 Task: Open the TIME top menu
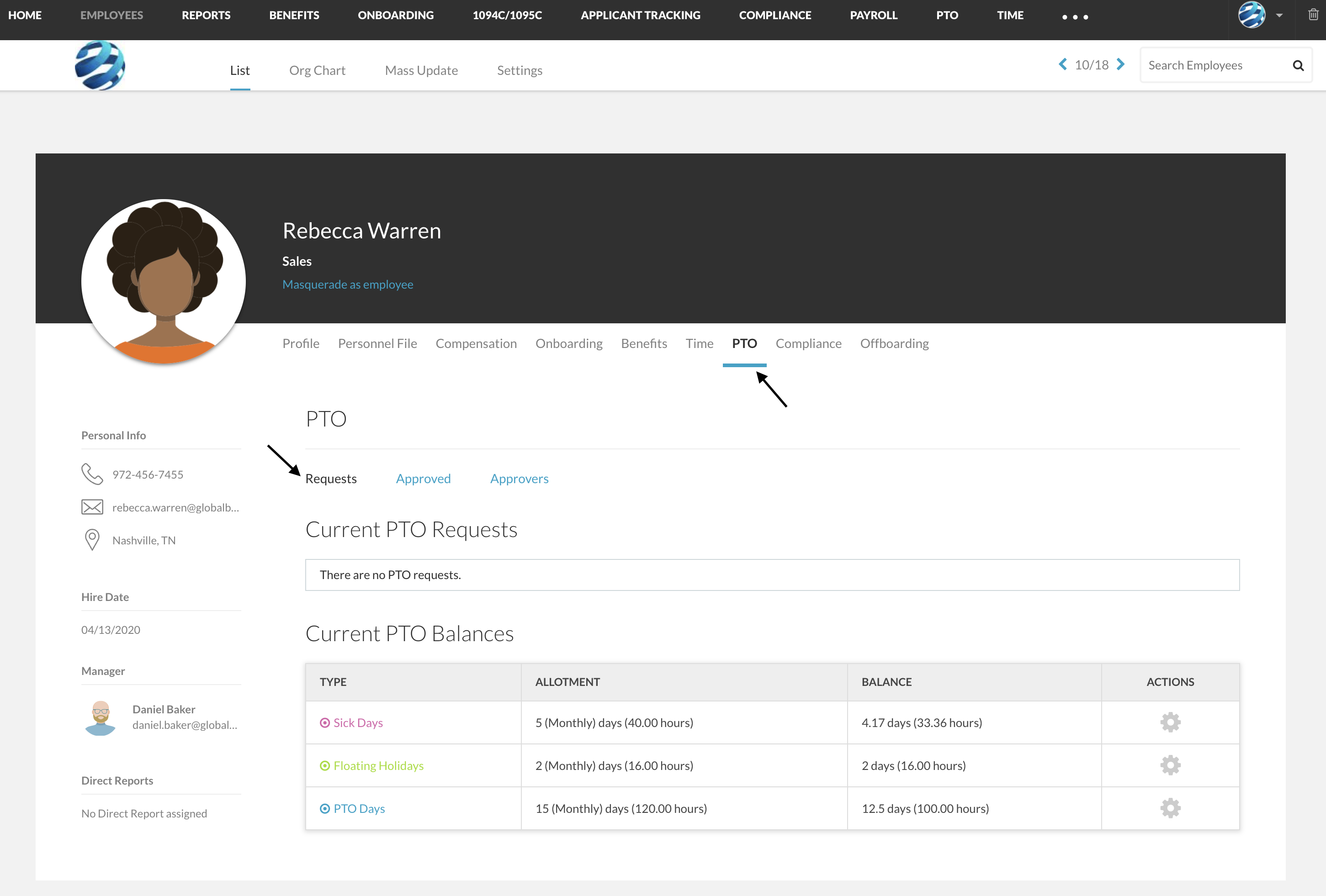point(1010,16)
